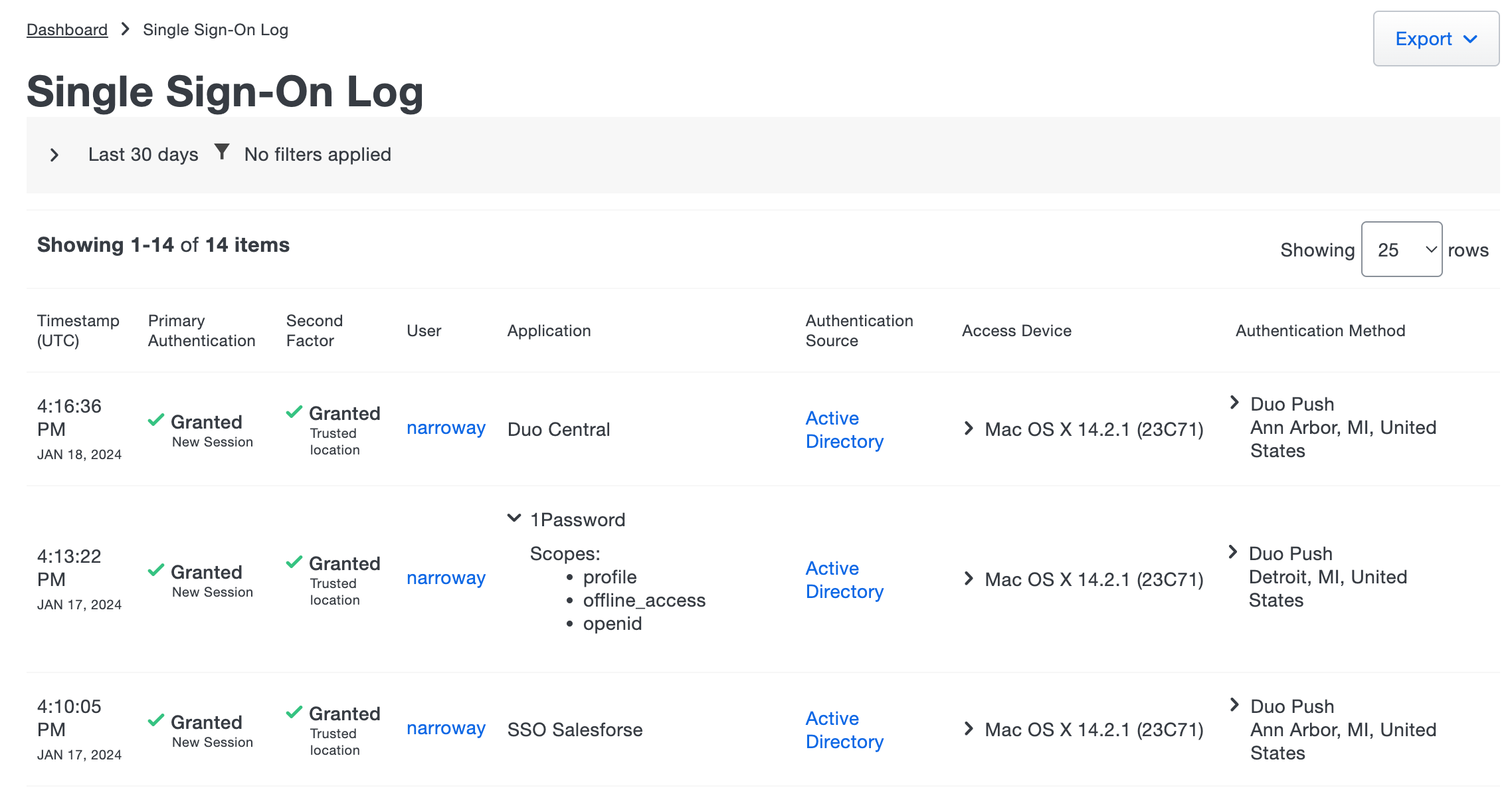Click the Detroit, MI, United States location text

pyautogui.click(x=1327, y=589)
